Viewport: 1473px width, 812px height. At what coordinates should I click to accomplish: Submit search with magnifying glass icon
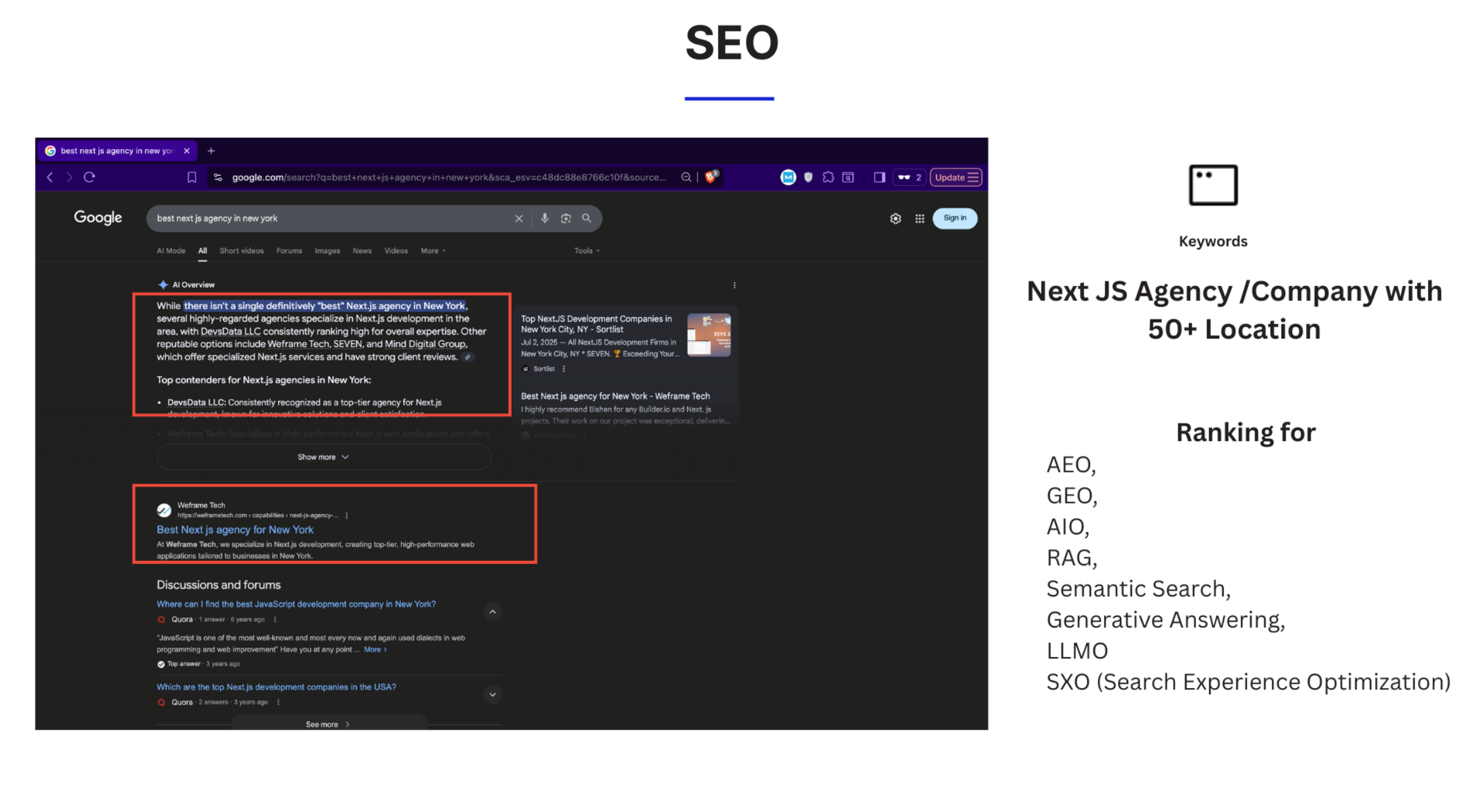(x=587, y=219)
